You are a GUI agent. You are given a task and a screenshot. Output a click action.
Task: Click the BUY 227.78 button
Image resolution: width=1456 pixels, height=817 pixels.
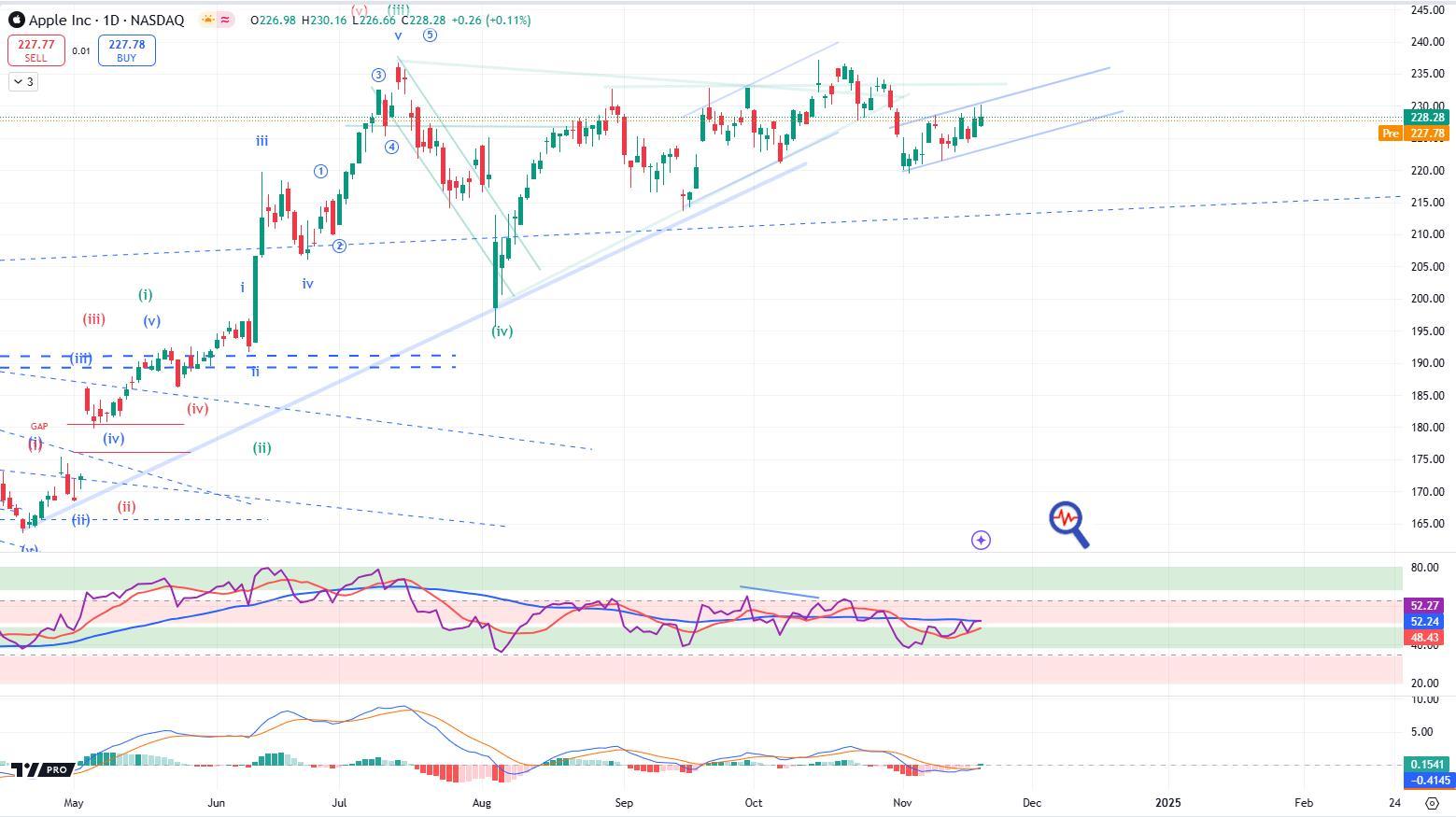(x=126, y=50)
